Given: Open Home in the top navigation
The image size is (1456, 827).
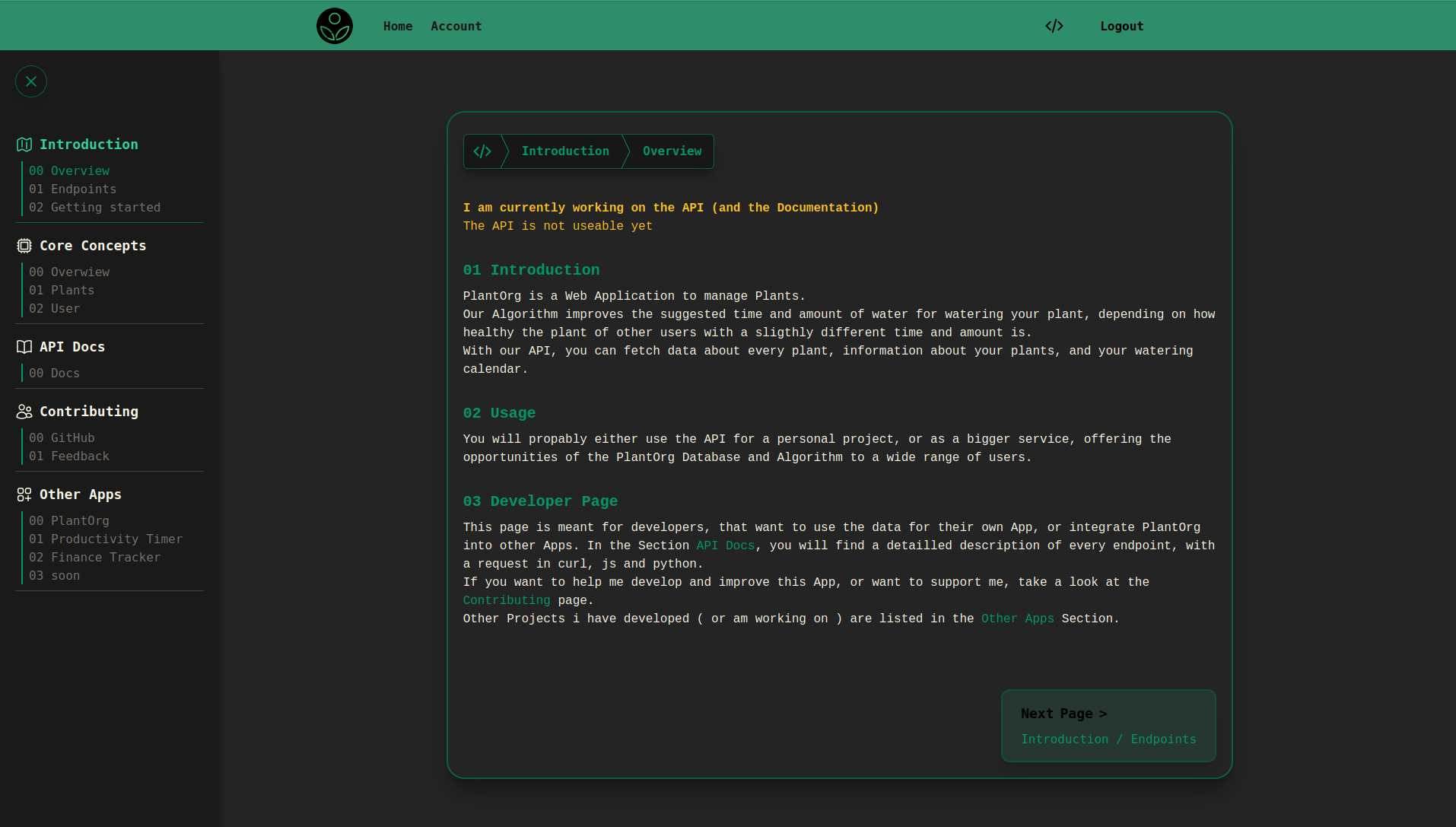Looking at the screenshot, I should (x=398, y=26).
